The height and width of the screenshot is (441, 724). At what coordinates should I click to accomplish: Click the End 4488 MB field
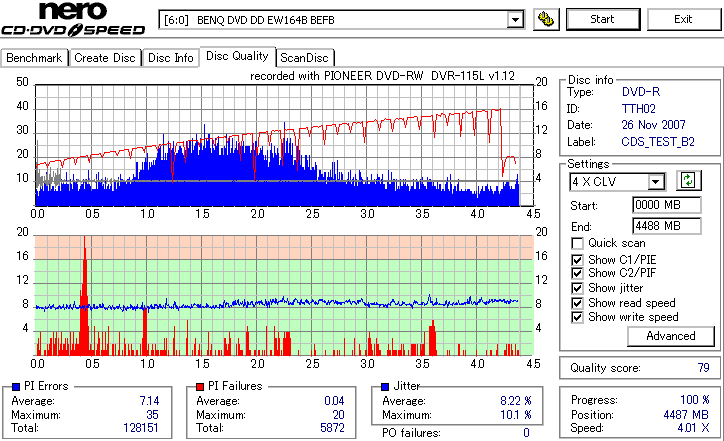(667, 226)
